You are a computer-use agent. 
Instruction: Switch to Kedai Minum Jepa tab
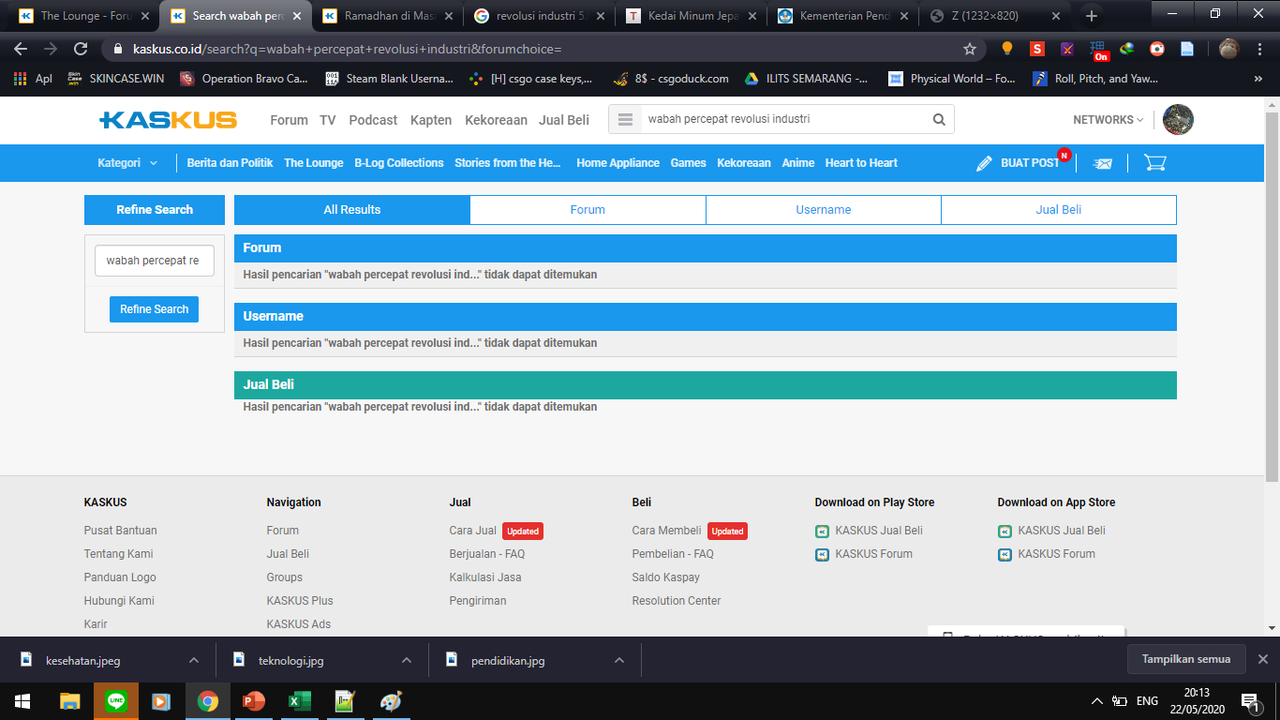[689, 16]
